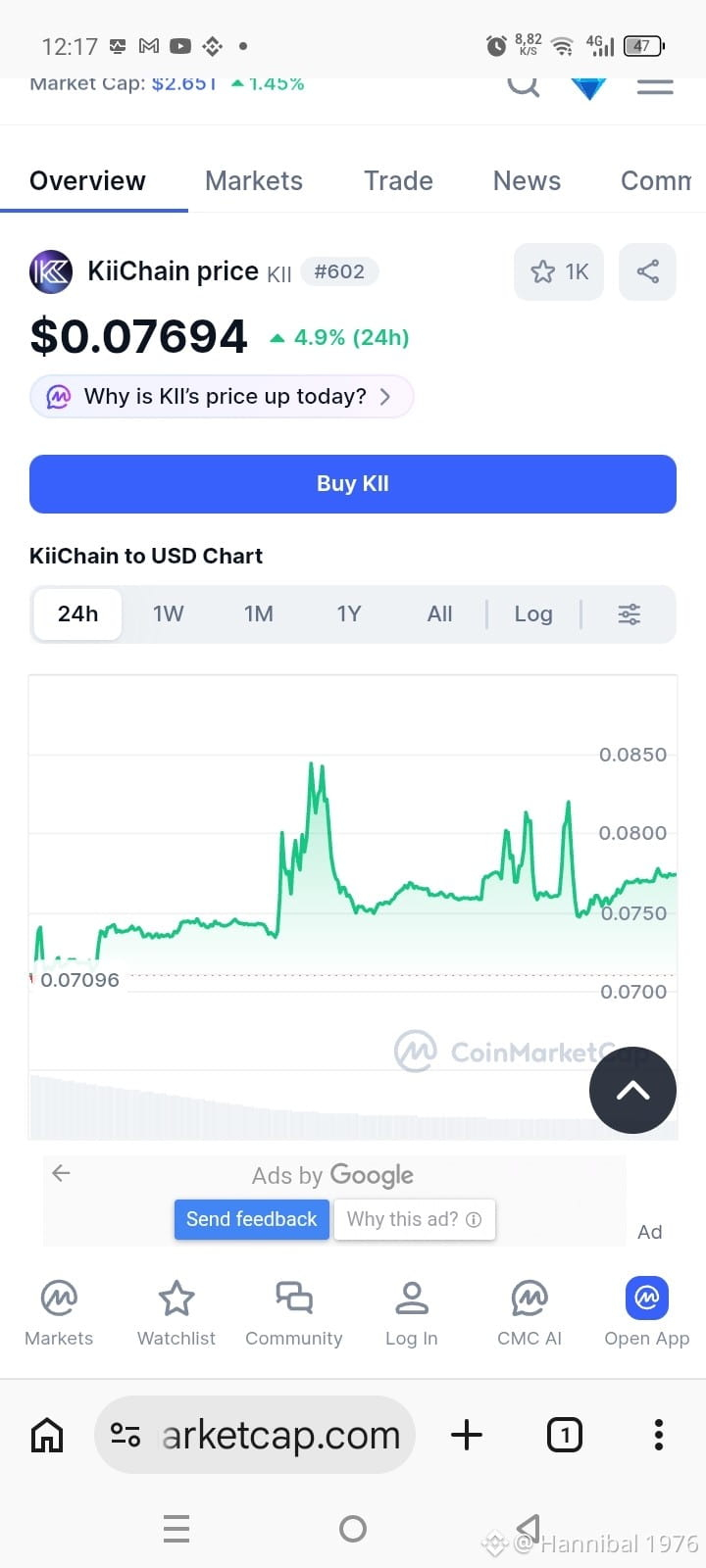Tap the browser address bar
This screenshot has height=1568, width=706.
(255, 1435)
